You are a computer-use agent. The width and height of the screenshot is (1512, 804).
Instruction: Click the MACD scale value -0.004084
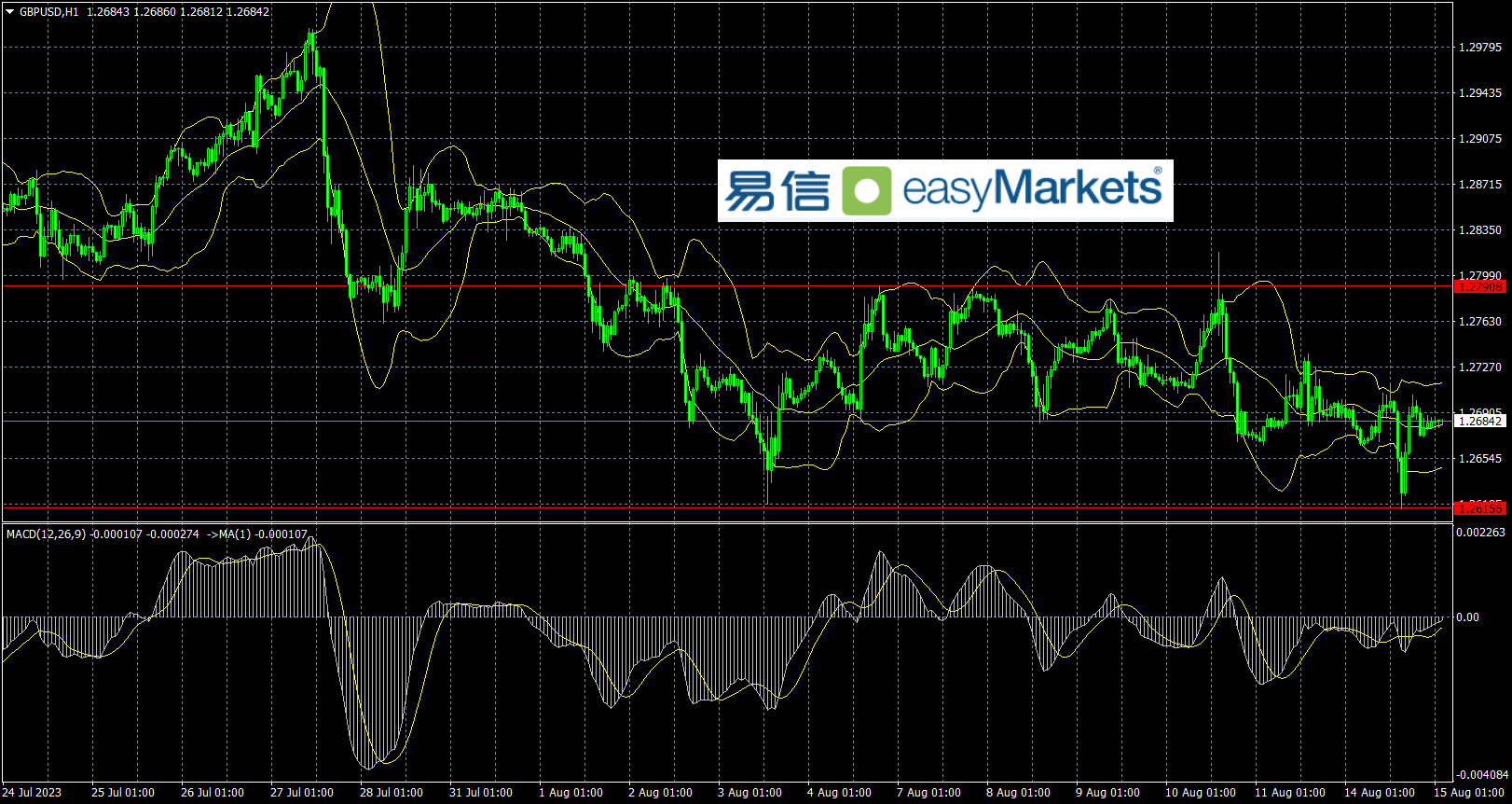pos(1483,775)
